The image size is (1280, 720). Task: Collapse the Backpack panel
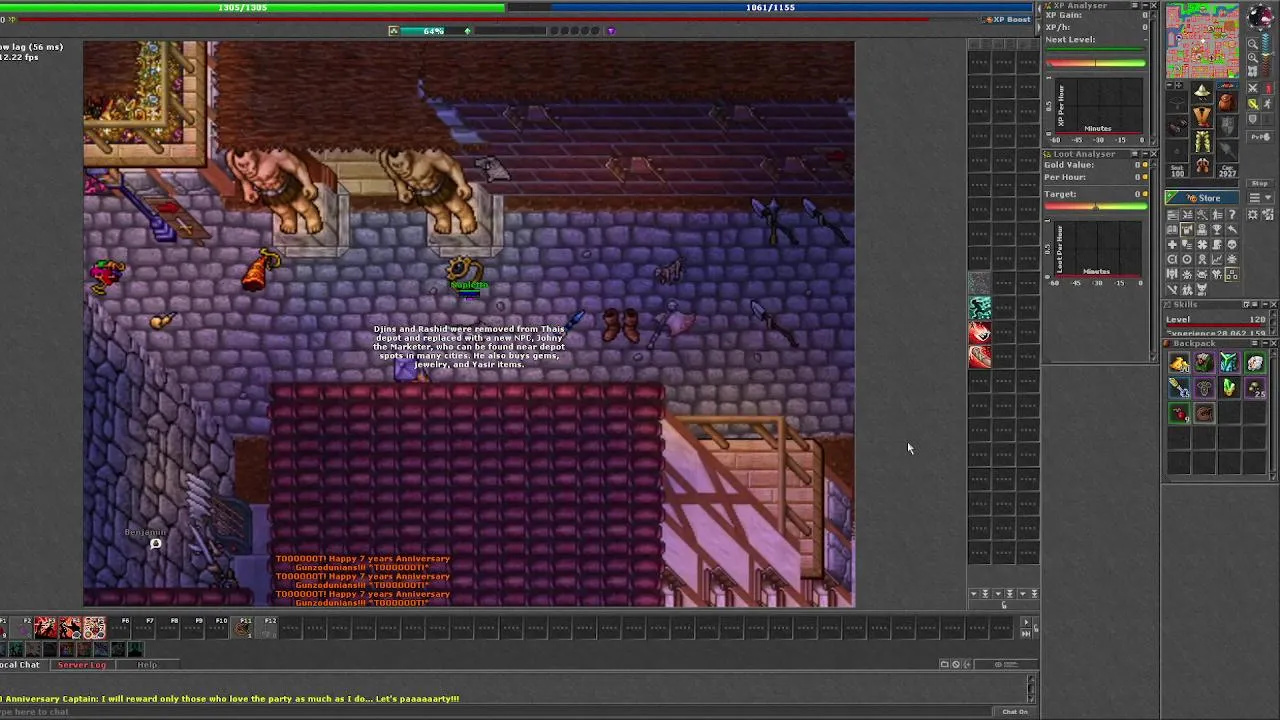tap(1266, 343)
